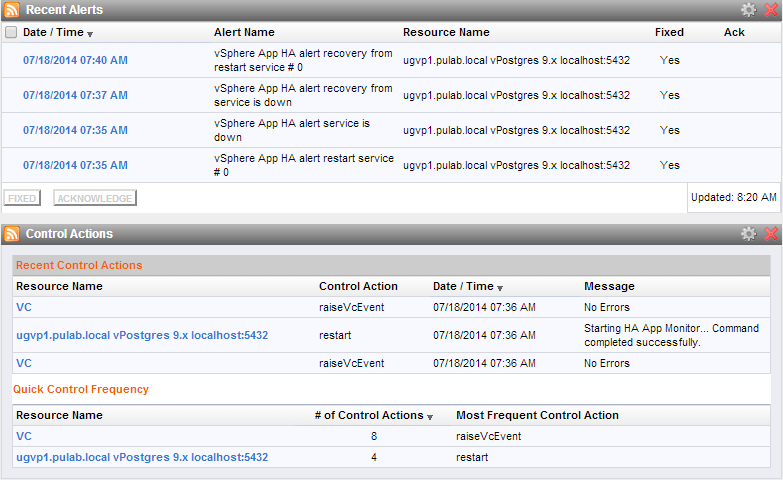Sort by # of Control Actions arrow
The height and width of the screenshot is (480, 783).
430,417
